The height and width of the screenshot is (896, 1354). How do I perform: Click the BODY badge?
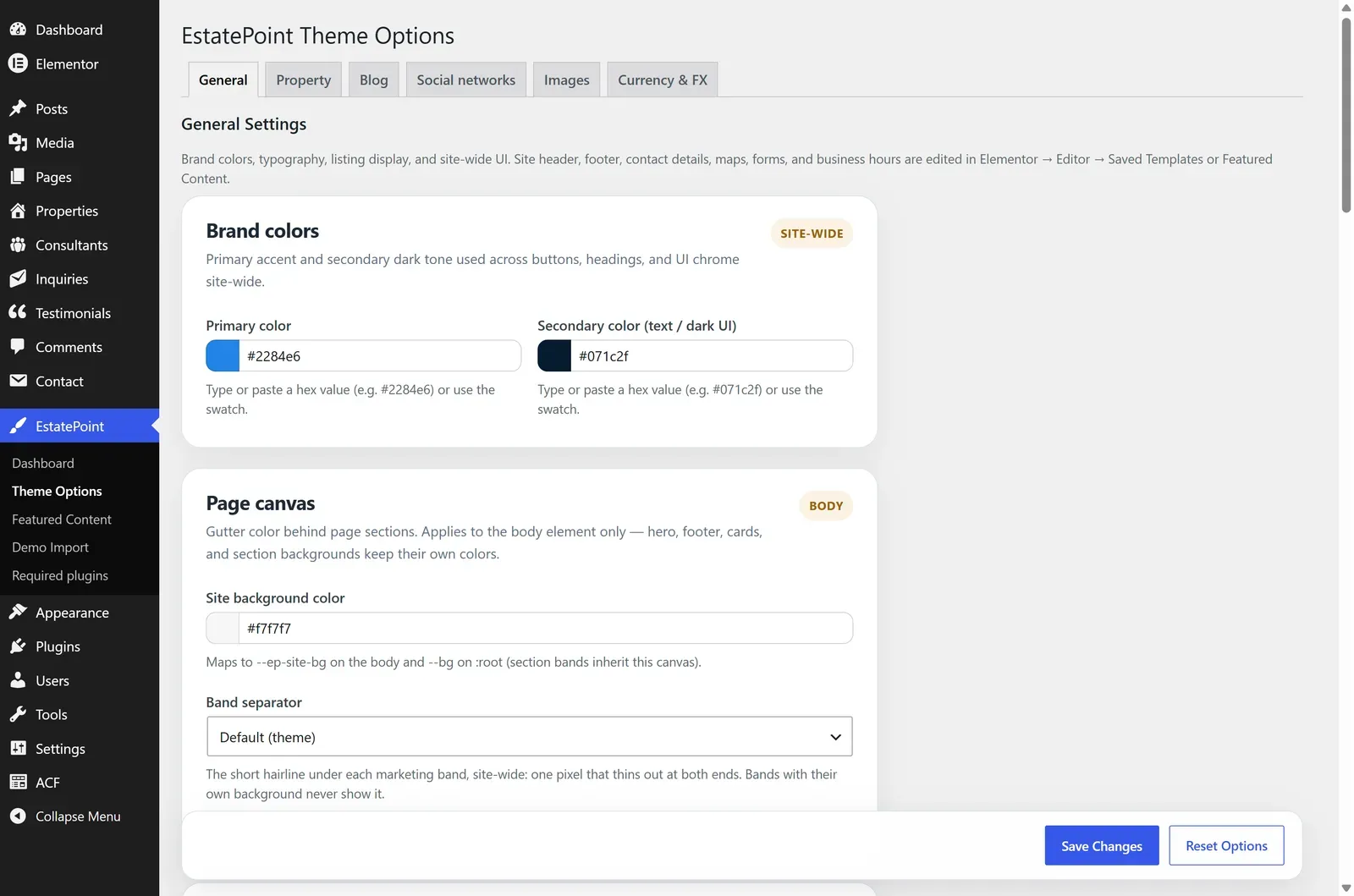(x=825, y=506)
